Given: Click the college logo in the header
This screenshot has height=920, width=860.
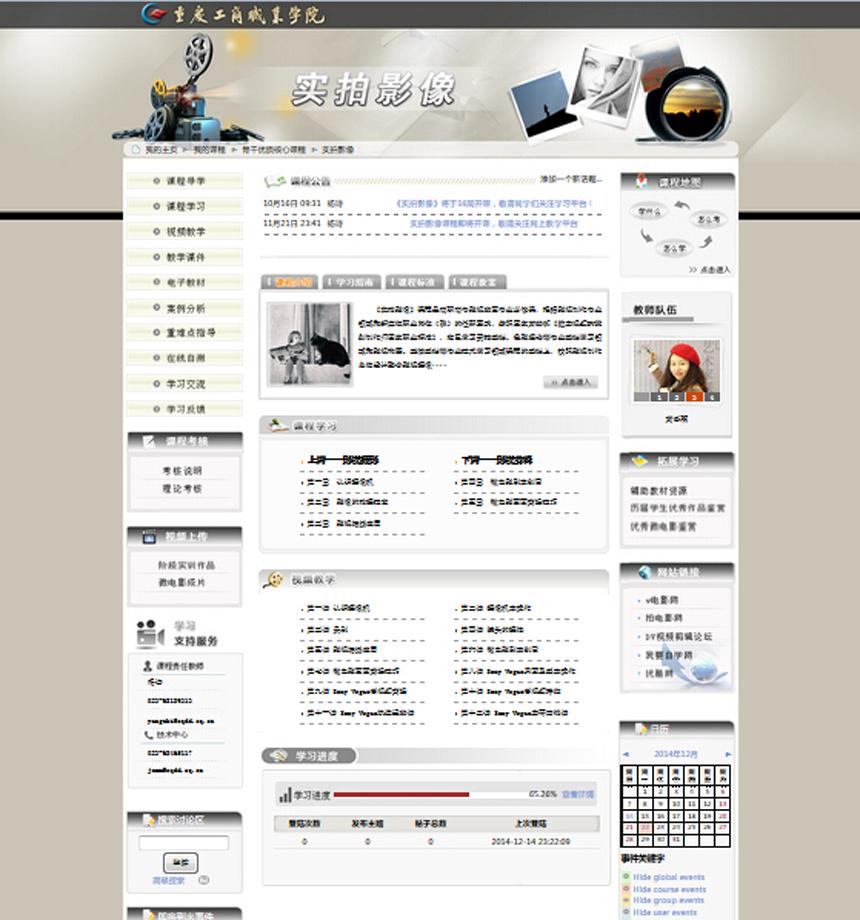Looking at the screenshot, I should pyautogui.click(x=154, y=14).
